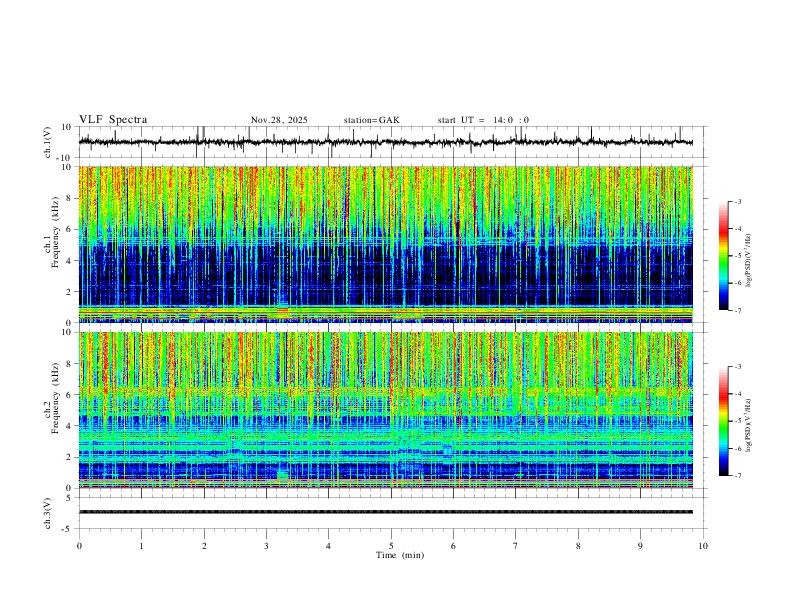The width and height of the screenshot is (792, 612).
Task: Click the time axis tick label "7"
Action: tap(516, 546)
